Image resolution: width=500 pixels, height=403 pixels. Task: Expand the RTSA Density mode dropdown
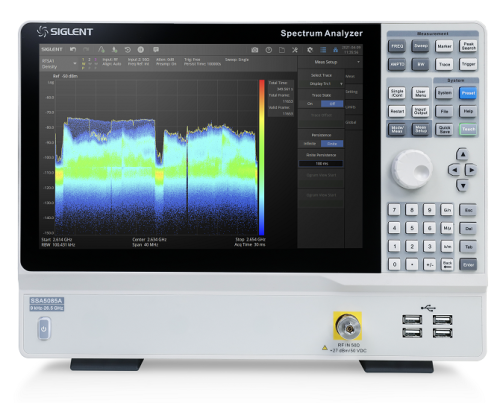tap(59, 64)
